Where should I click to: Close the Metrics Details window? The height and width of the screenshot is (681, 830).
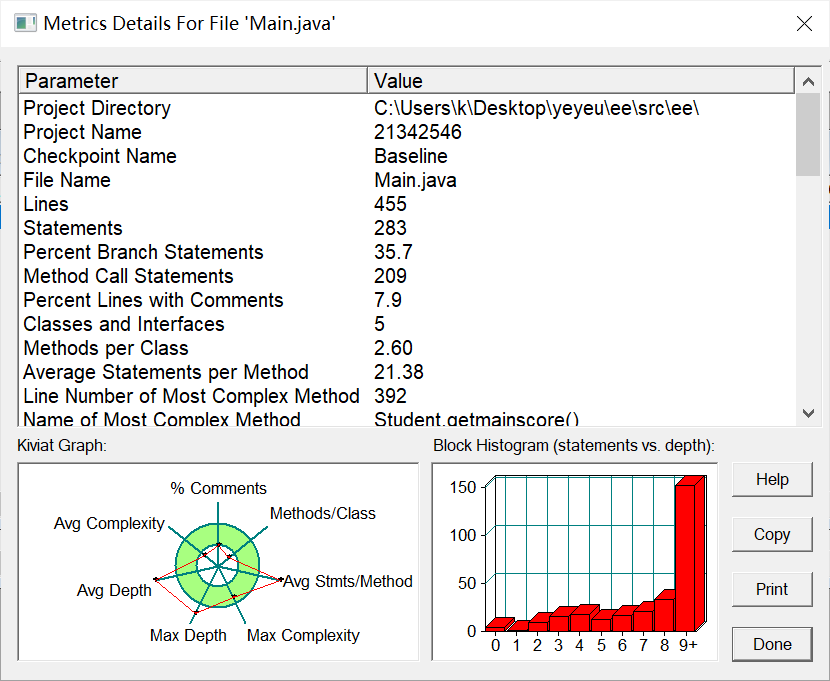pos(804,24)
